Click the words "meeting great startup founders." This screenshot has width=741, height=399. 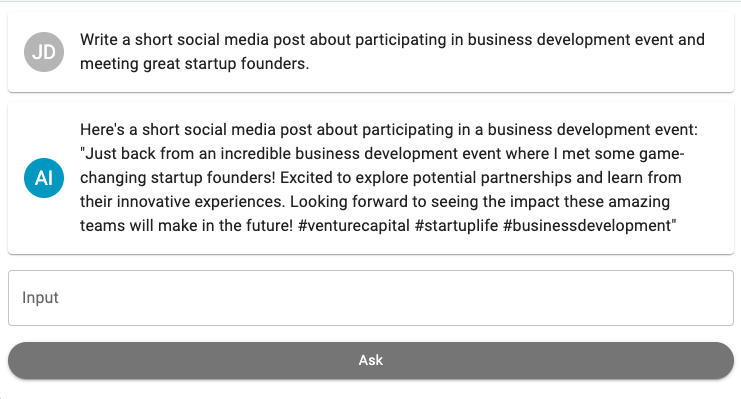pyautogui.click(x=194, y=63)
